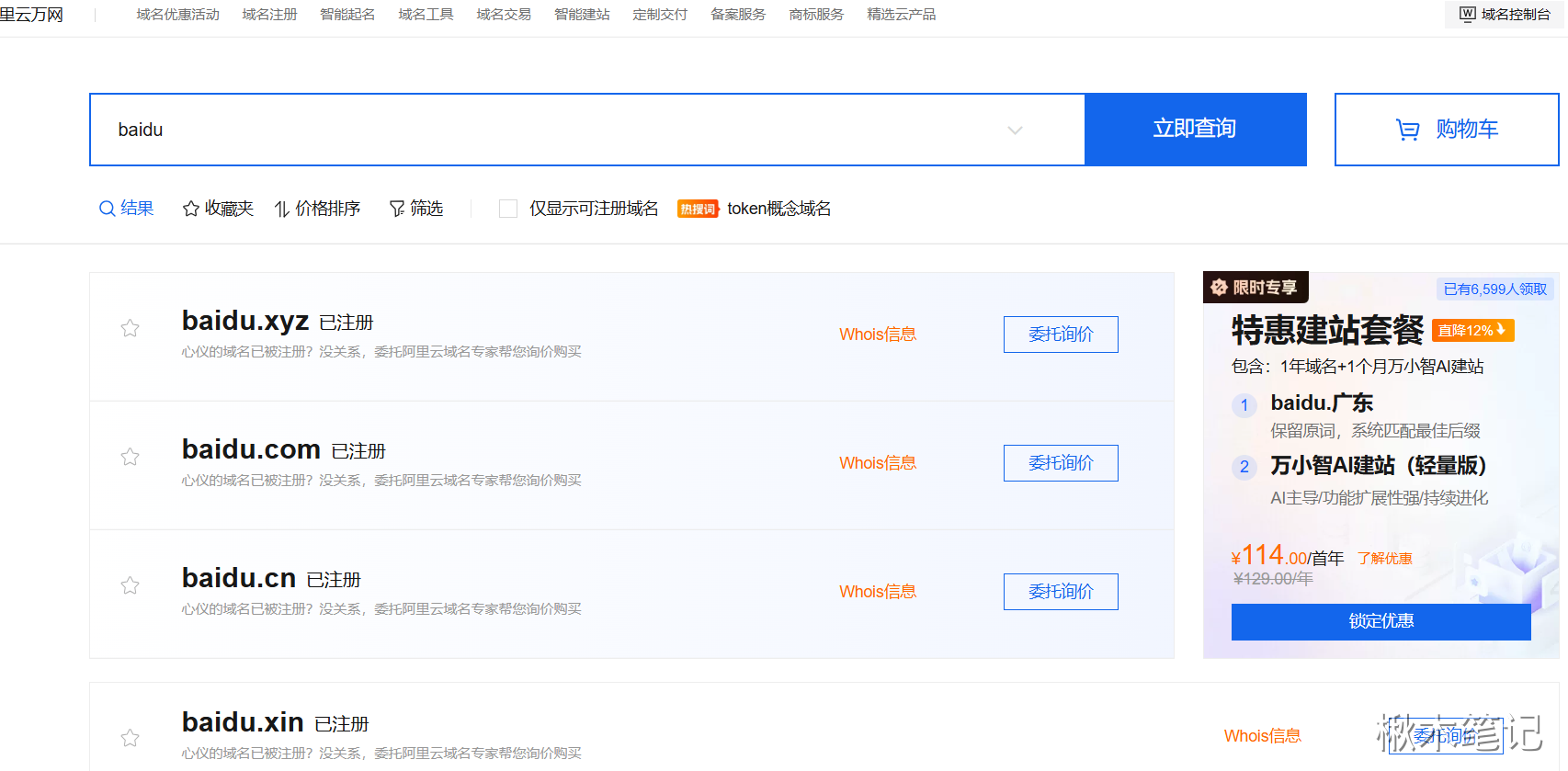Open Whois信息 for baidu.cn
The width and height of the screenshot is (1568, 771).
[x=878, y=592]
